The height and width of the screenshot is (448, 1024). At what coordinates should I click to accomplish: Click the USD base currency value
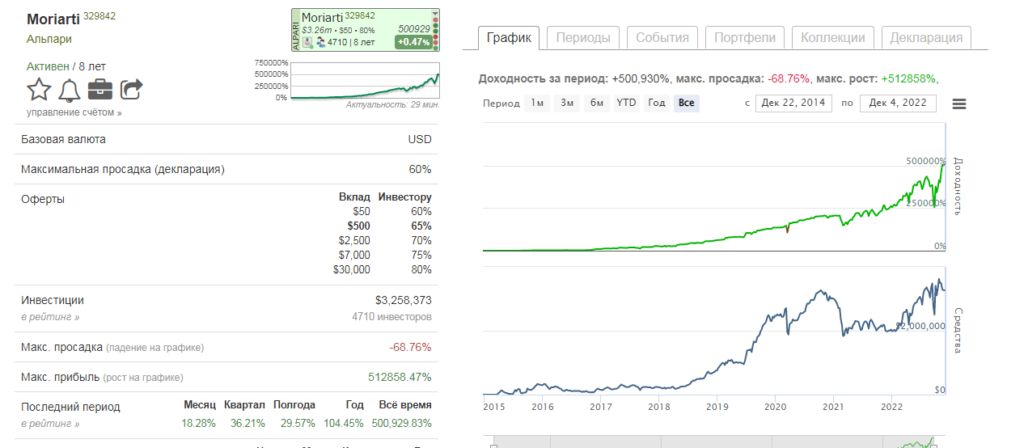pos(420,139)
